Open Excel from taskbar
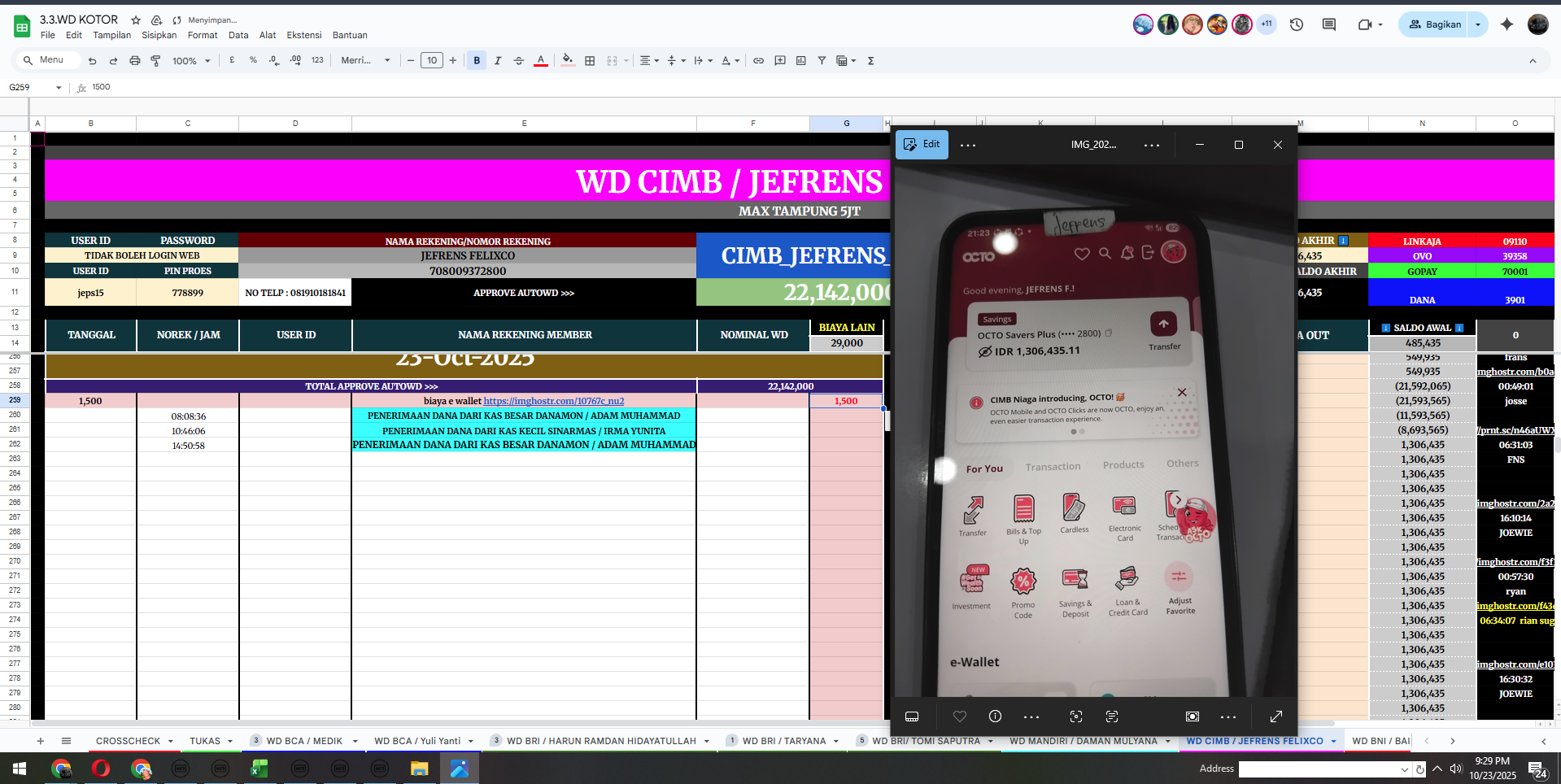This screenshot has height=784, width=1561. click(x=259, y=769)
